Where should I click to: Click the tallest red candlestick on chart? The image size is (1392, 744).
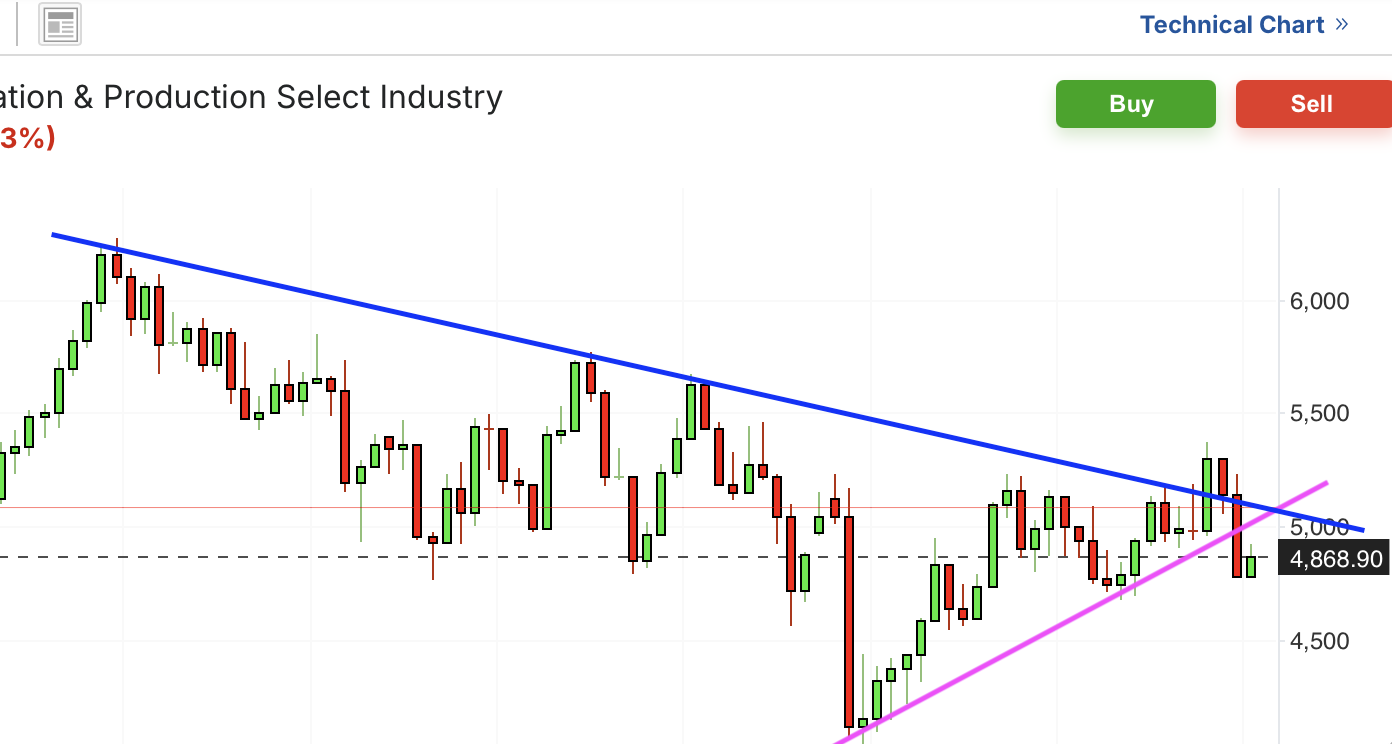tap(849, 620)
